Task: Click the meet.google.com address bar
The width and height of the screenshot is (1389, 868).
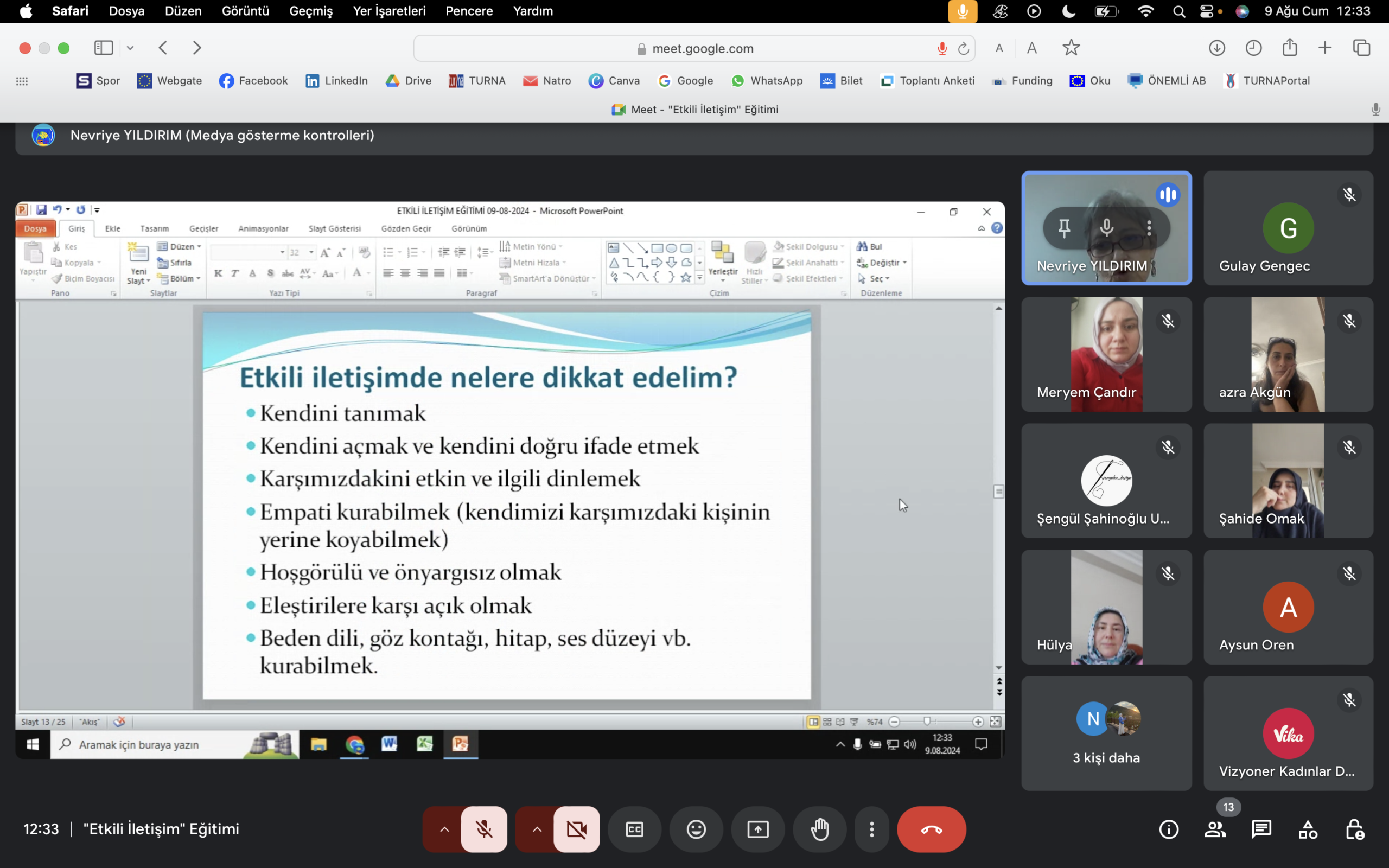Action: 702,49
